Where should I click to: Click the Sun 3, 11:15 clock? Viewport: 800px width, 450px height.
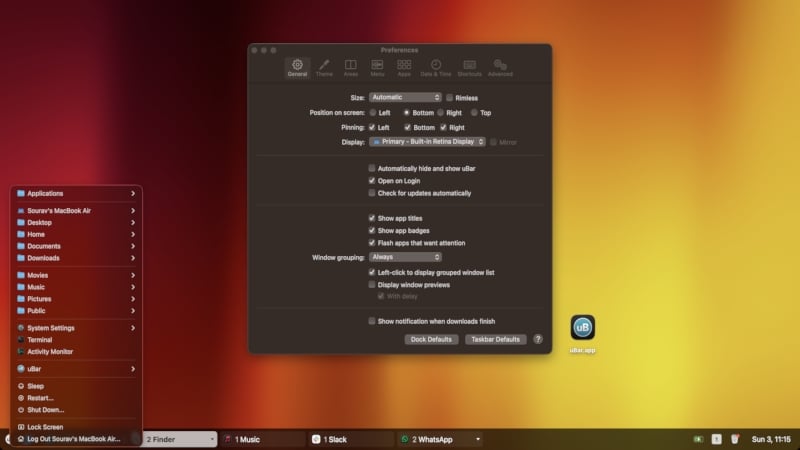point(771,439)
